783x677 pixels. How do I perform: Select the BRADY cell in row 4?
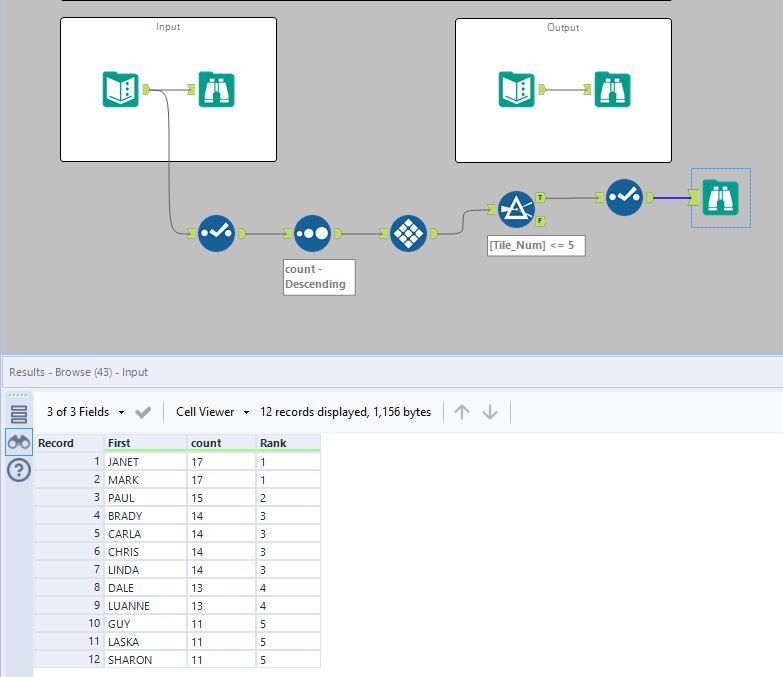click(x=145, y=516)
